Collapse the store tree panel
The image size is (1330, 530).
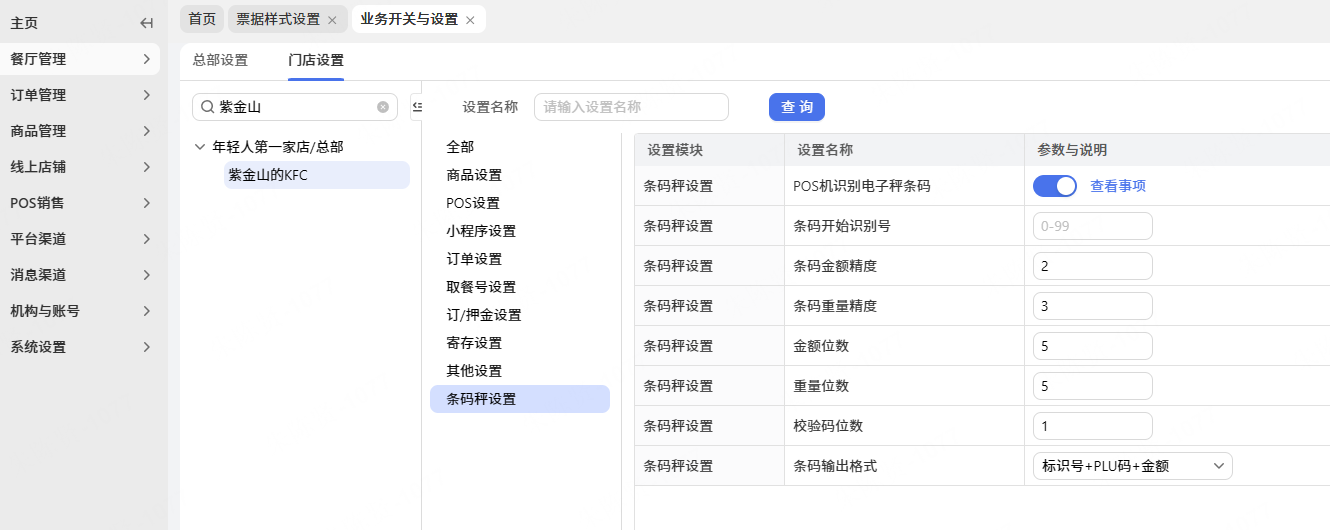coord(416,107)
